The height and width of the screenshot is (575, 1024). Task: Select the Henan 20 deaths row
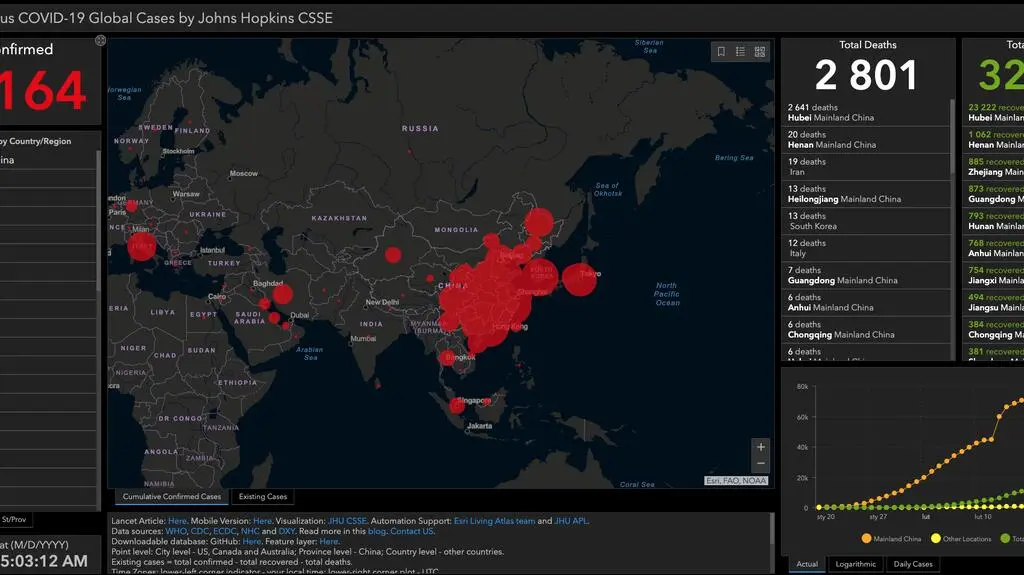pos(866,140)
